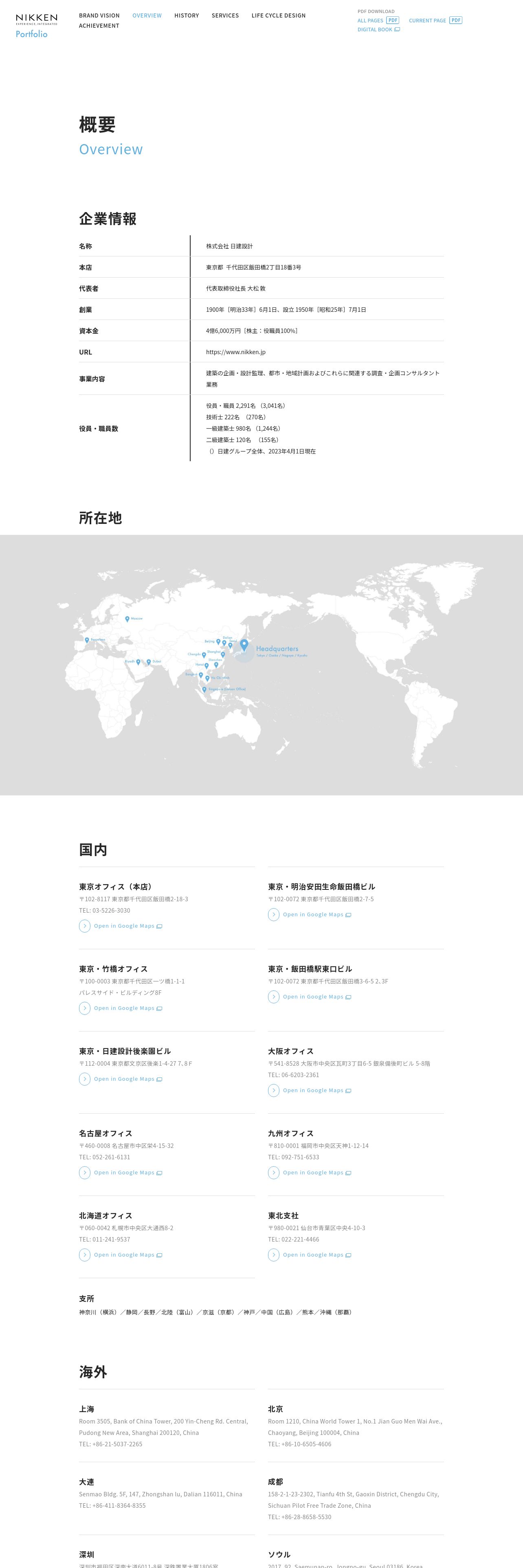Download all pages PDF icon

393,20
